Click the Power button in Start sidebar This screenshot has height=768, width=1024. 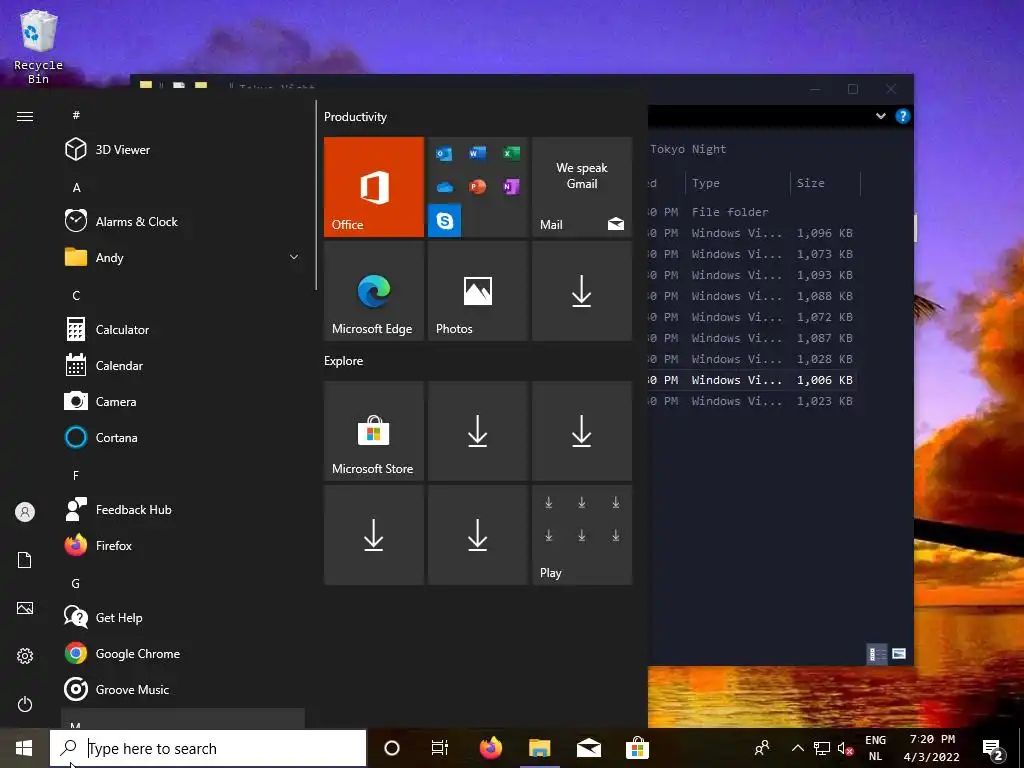click(25, 704)
